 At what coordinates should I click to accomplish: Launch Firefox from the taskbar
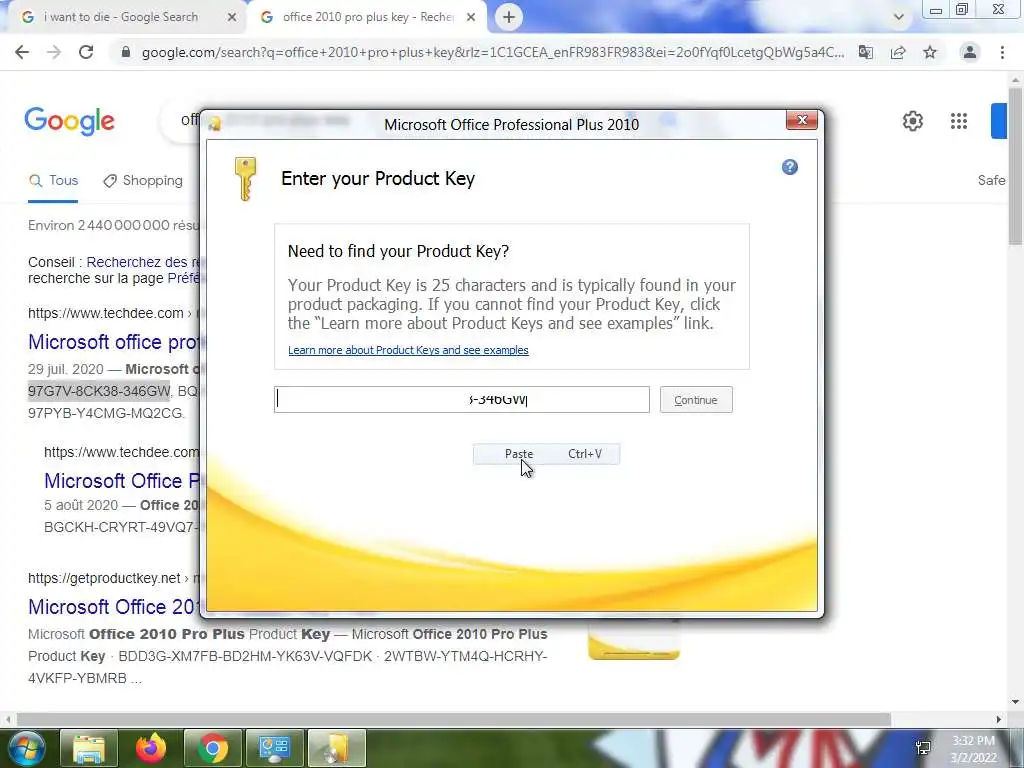pos(151,749)
